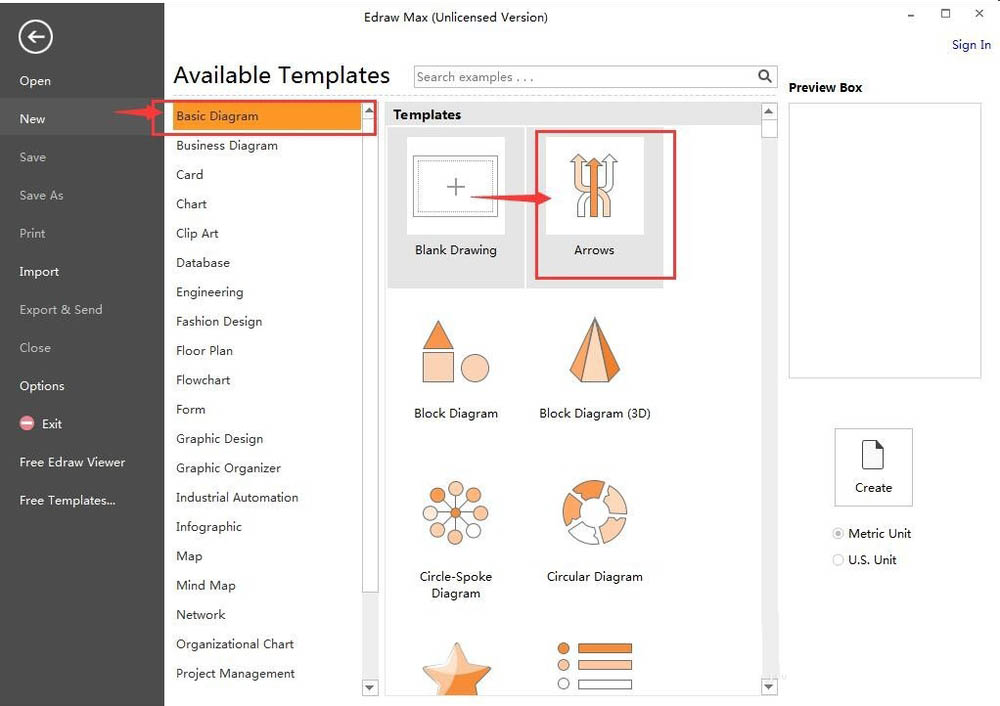Screen dimensions: 1000x706
Task: Select Map category
Action: (189, 556)
